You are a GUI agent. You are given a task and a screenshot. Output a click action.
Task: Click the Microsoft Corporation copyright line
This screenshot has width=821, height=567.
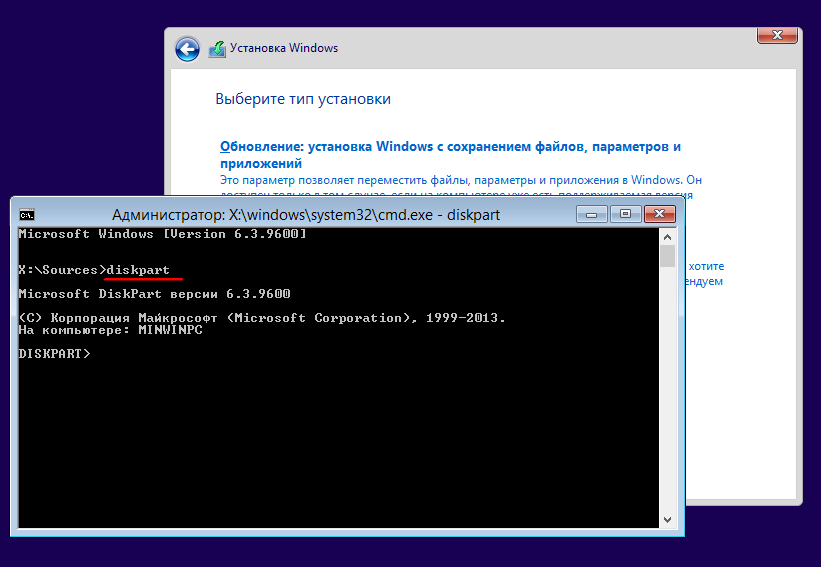pyautogui.click(x=262, y=318)
